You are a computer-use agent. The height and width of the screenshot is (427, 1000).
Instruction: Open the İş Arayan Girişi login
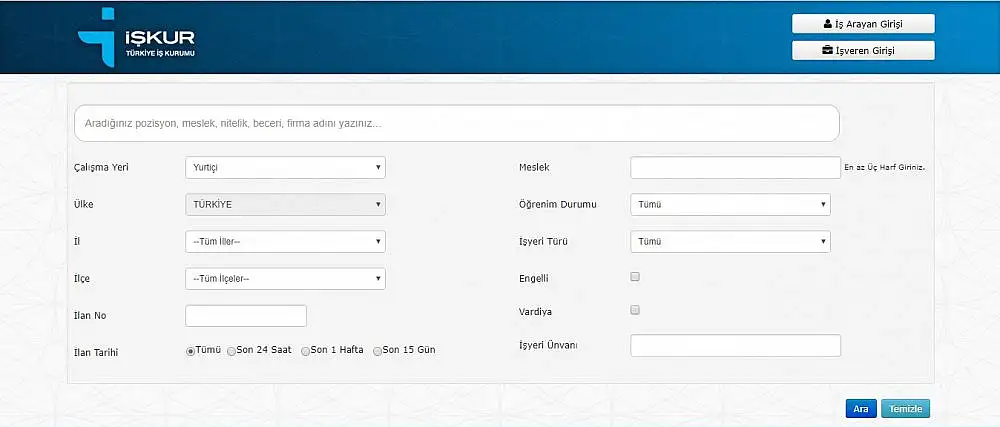(863, 23)
